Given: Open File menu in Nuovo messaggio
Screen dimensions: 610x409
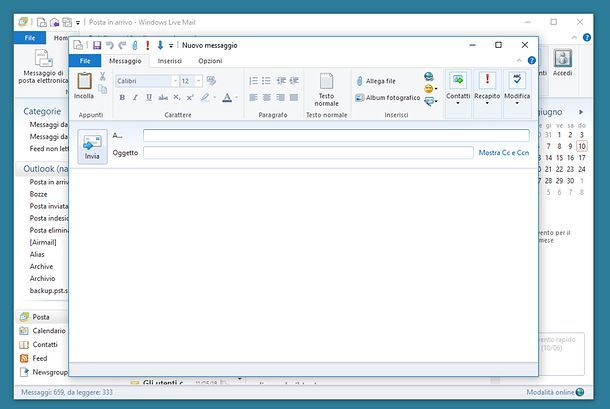Looking at the screenshot, I should [85, 61].
